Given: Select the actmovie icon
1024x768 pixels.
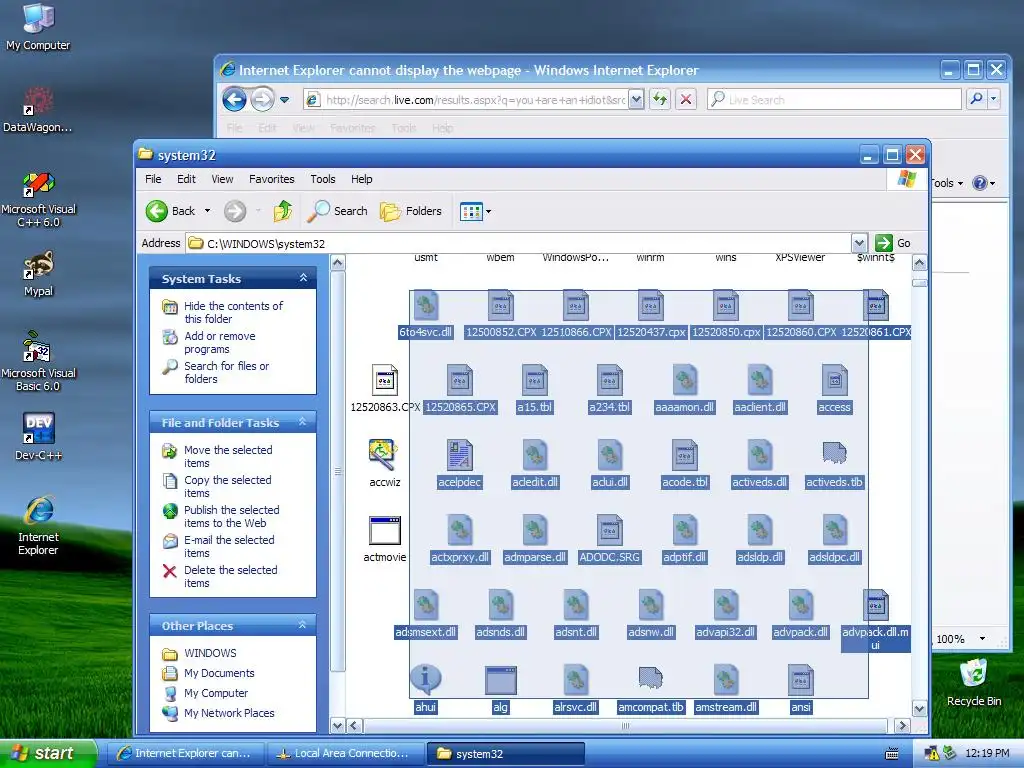Looking at the screenshot, I should pos(385,530).
